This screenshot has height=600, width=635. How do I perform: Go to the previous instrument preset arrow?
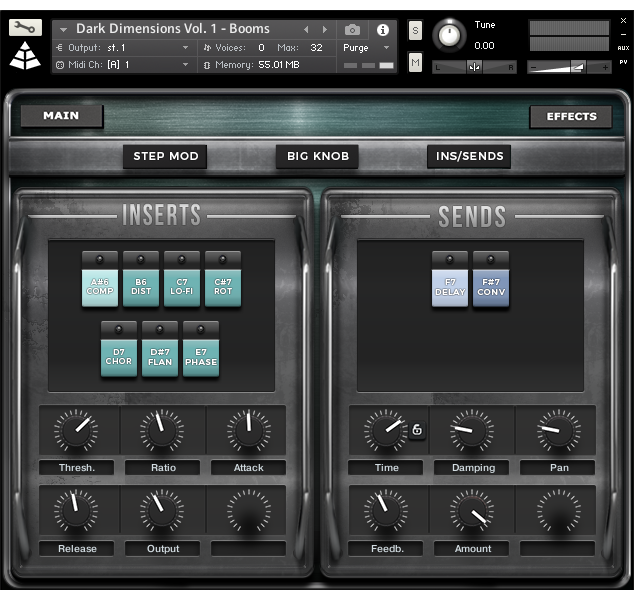click(x=306, y=30)
